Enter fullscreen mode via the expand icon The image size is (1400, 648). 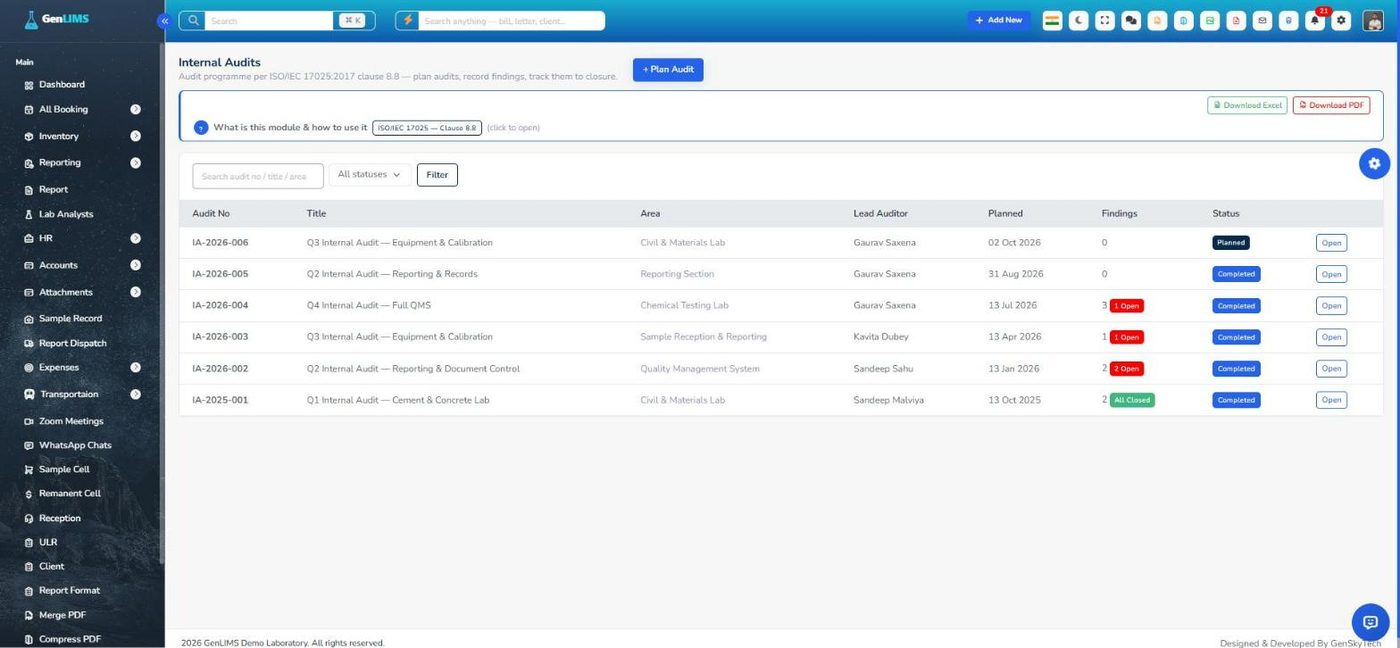click(1104, 20)
